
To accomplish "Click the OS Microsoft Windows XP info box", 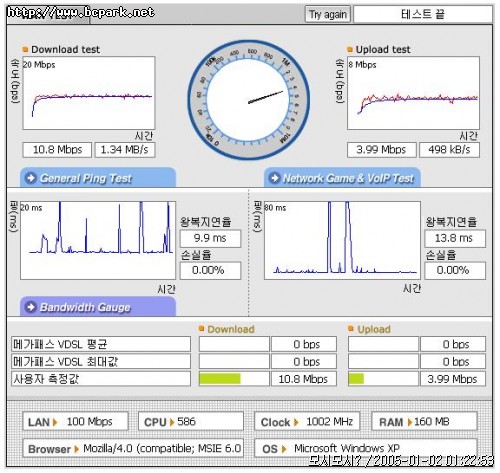I will point(366,448).
